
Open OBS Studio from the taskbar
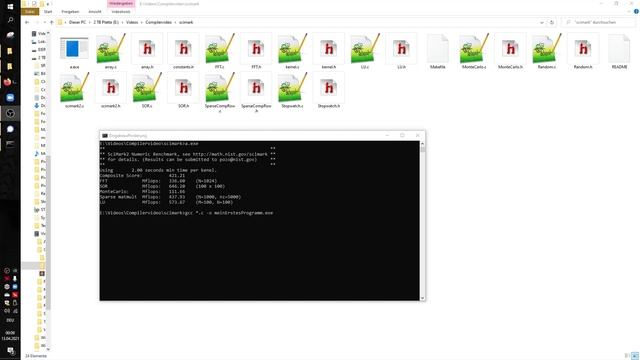click(10, 113)
